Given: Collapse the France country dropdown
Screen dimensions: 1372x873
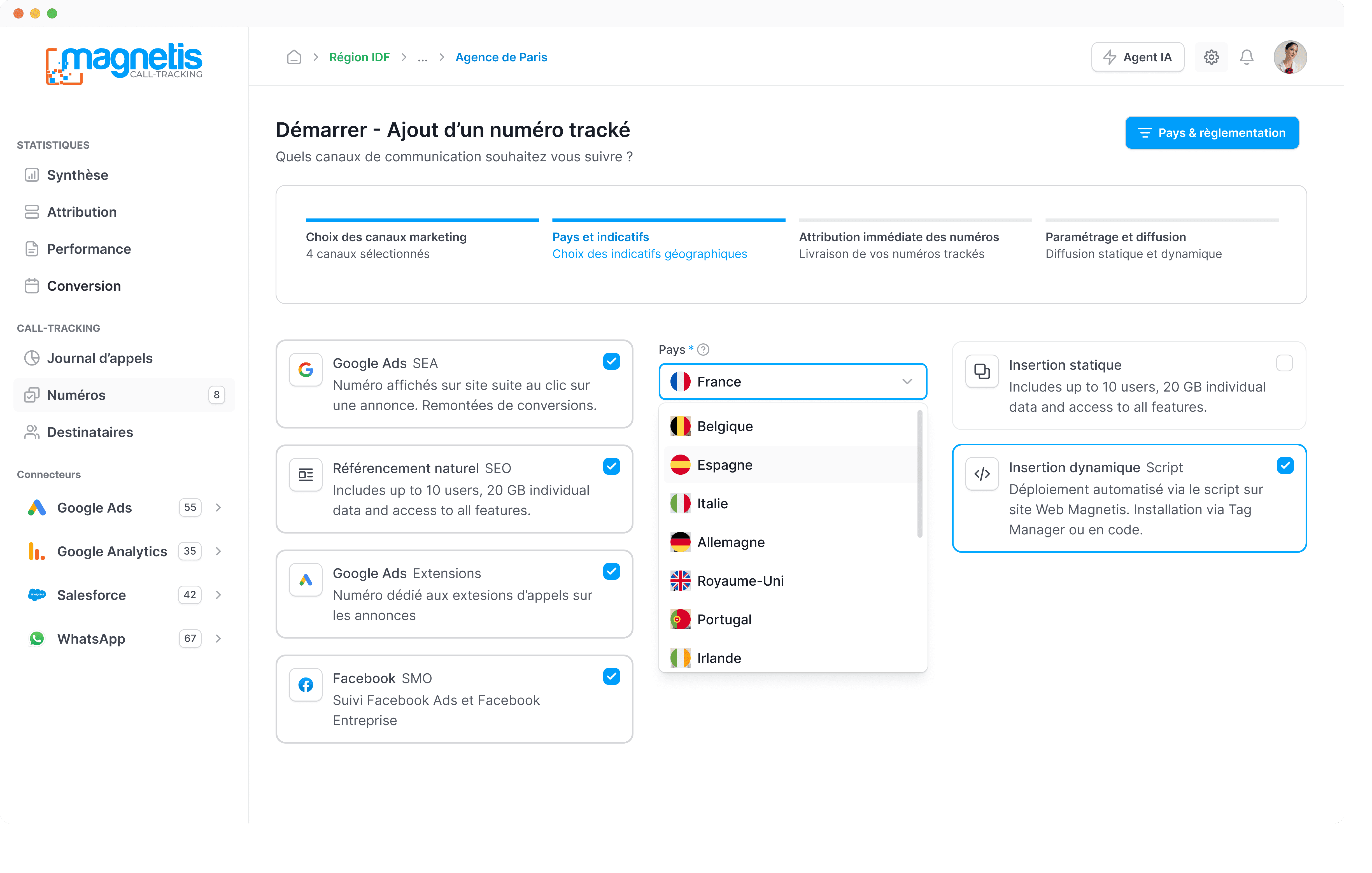Looking at the screenshot, I should click(907, 381).
